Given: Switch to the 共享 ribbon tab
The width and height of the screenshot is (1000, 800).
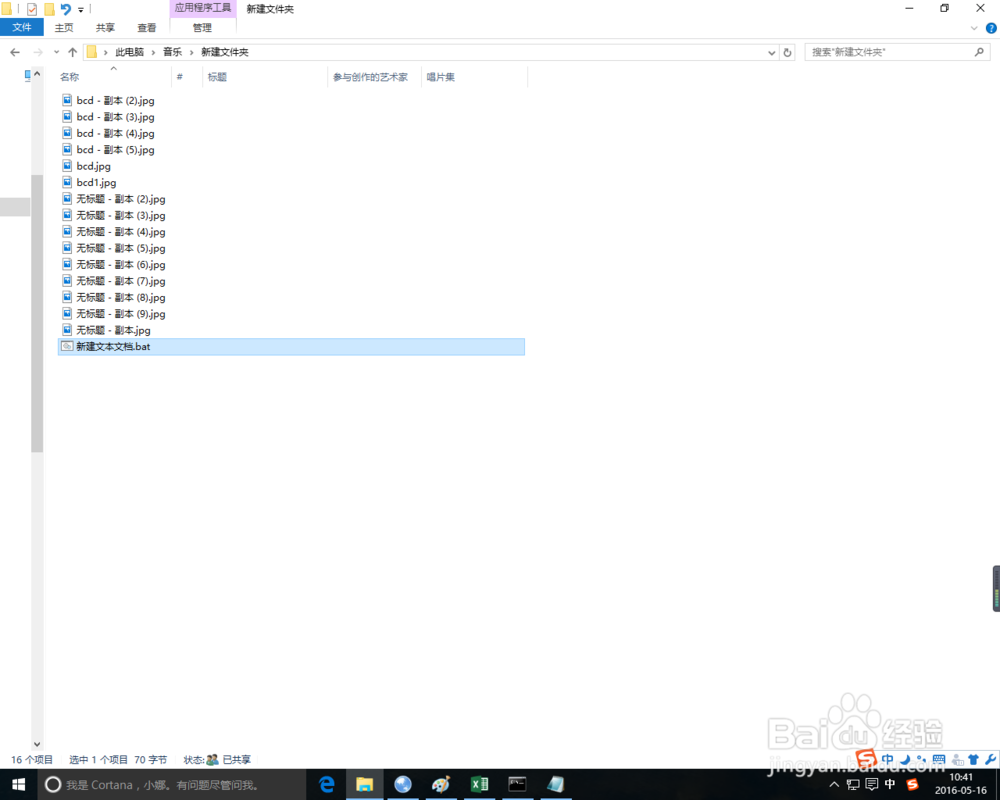Looking at the screenshot, I should coord(105,27).
